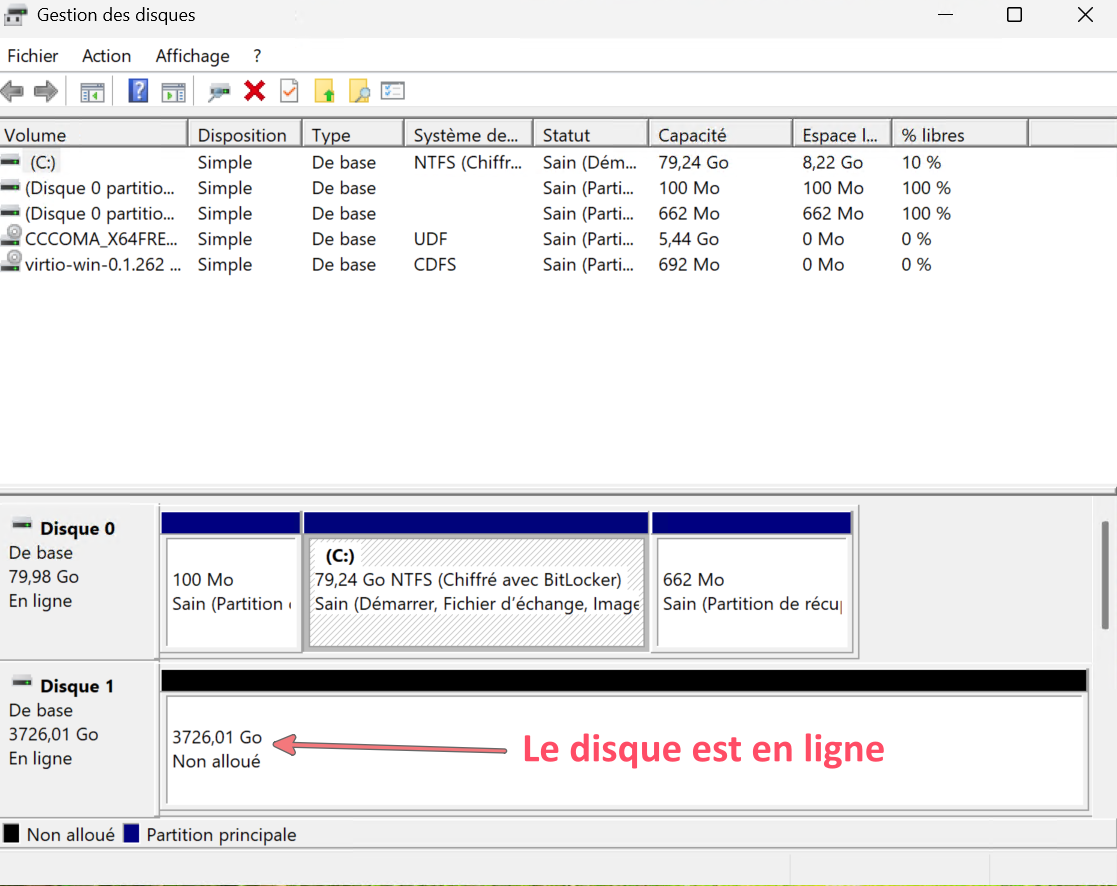Toggle the console tree pane icon
The height and width of the screenshot is (886, 1117).
pyautogui.click(x=92, y=92)
